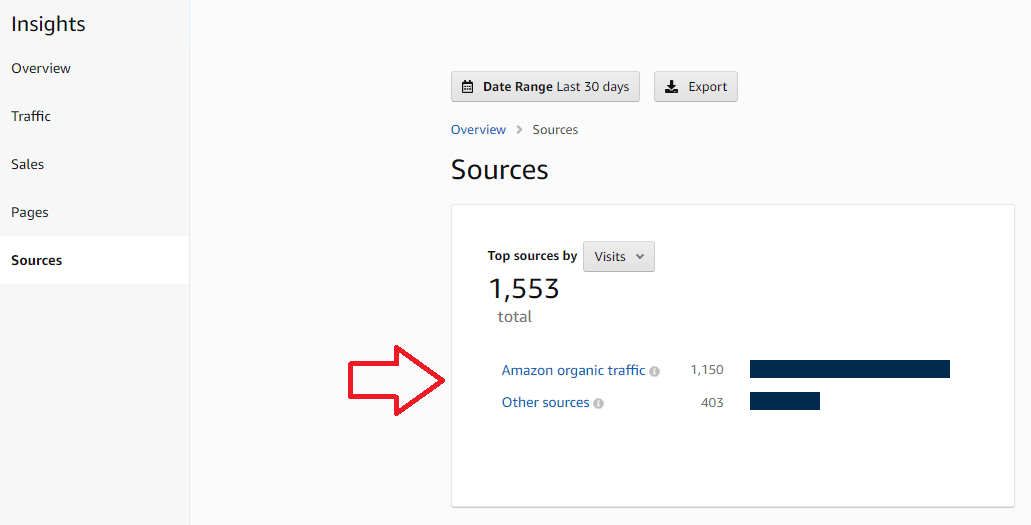This screenshot has height=525, width=1031.
Task: Click the Sources page heading
Action: 500,170
